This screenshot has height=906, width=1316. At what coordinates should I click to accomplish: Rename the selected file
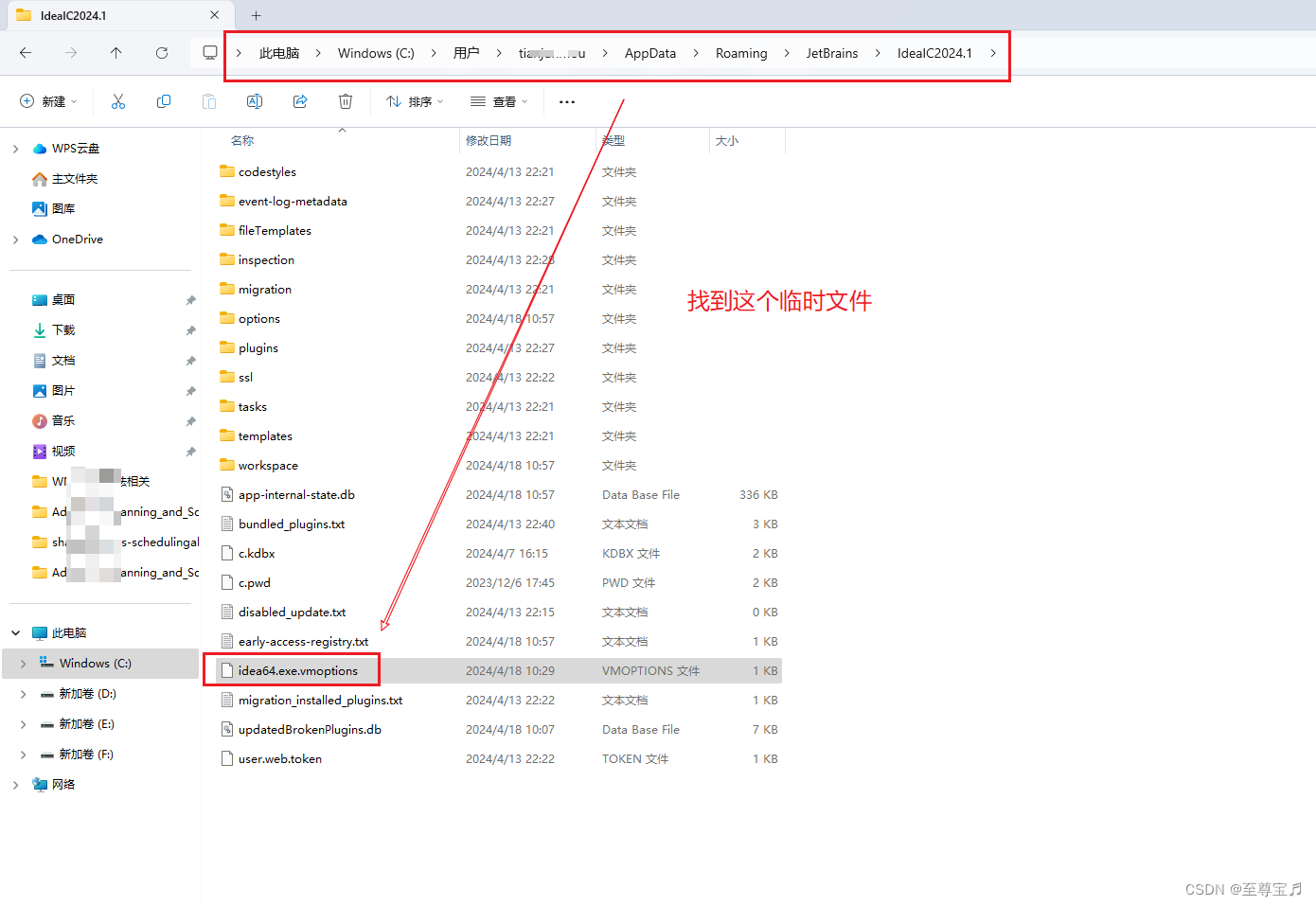[x=255, y=101]
